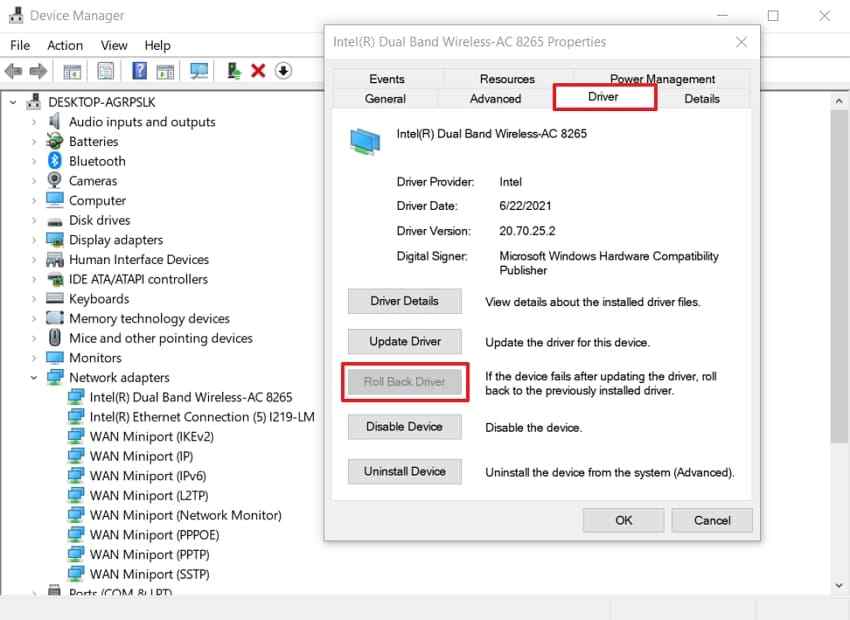Collapse the DESKTOP-AGRPSLK root node

pyautogui.click(x=13, y=102)
